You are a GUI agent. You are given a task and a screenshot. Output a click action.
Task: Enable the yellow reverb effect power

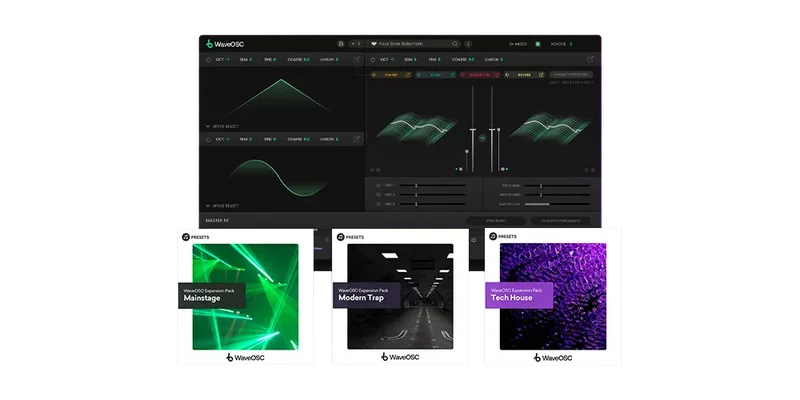508,74
